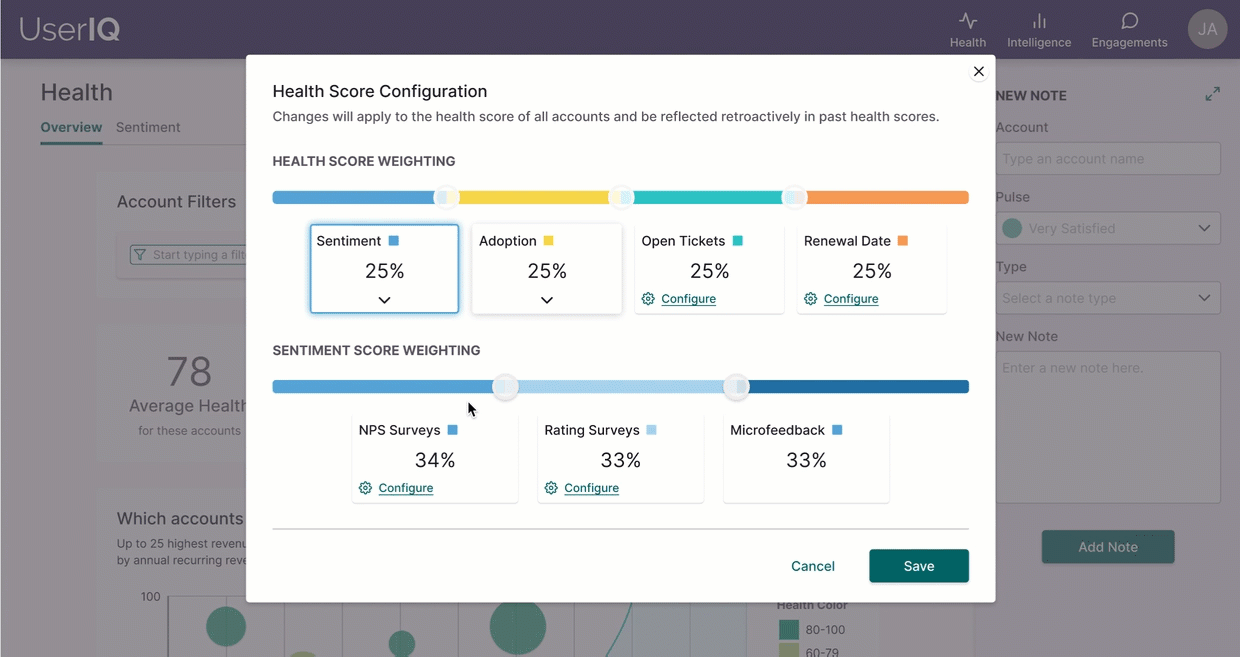Open the Engagements navigation icon
1240x657 pixels.
coord(1129,21)
